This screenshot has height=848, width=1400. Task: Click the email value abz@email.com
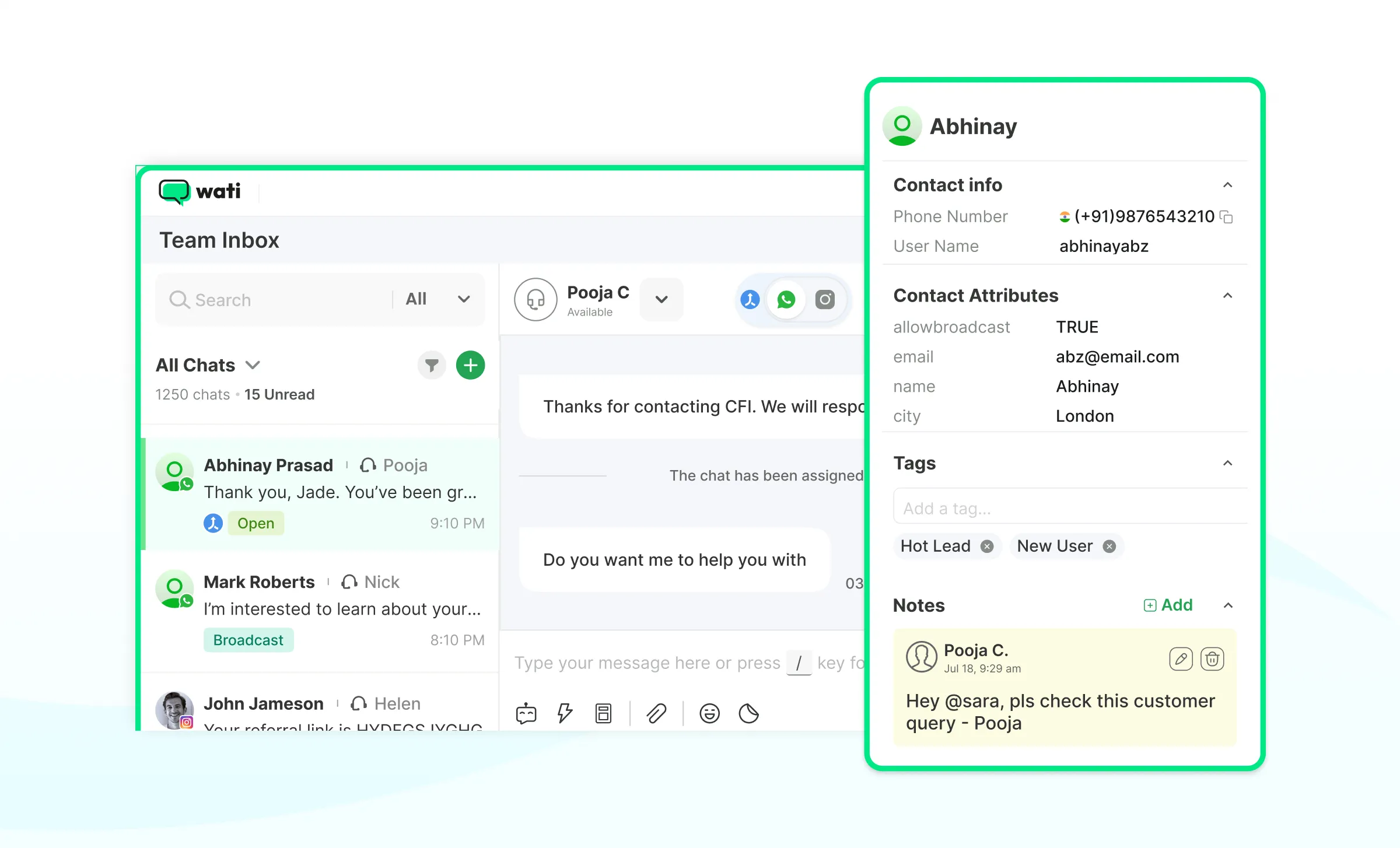pyautogui.click(x=1118, y=357)
